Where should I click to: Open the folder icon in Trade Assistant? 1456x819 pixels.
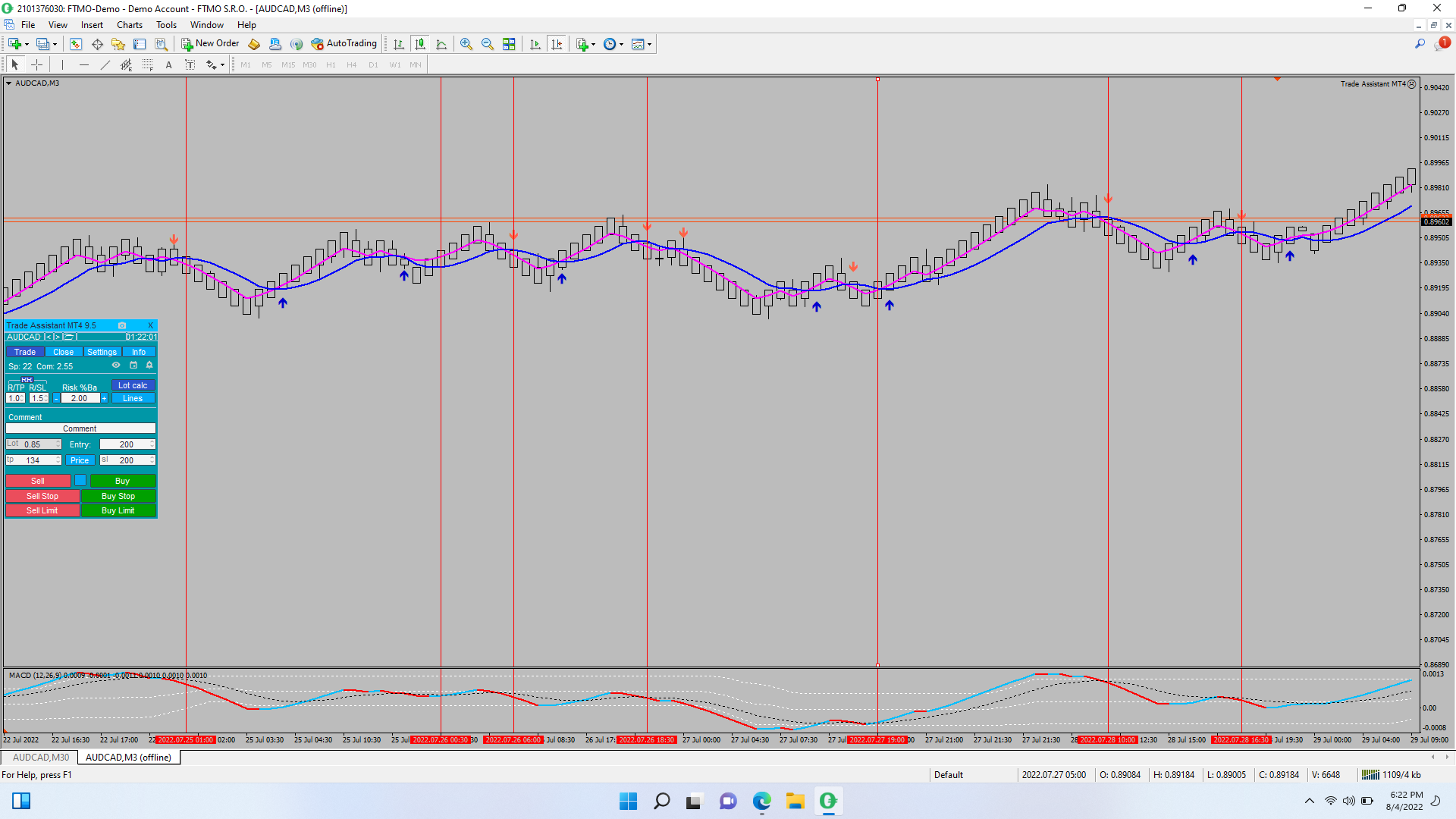click(69, 337)
